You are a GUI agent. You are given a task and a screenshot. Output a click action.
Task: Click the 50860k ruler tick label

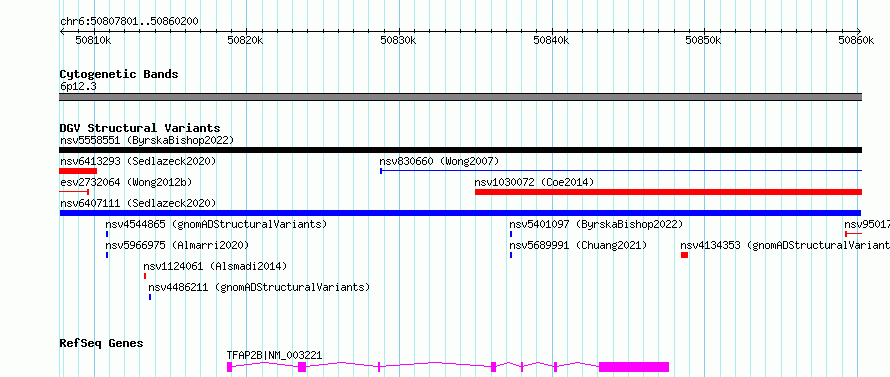[x=857, y=40]
